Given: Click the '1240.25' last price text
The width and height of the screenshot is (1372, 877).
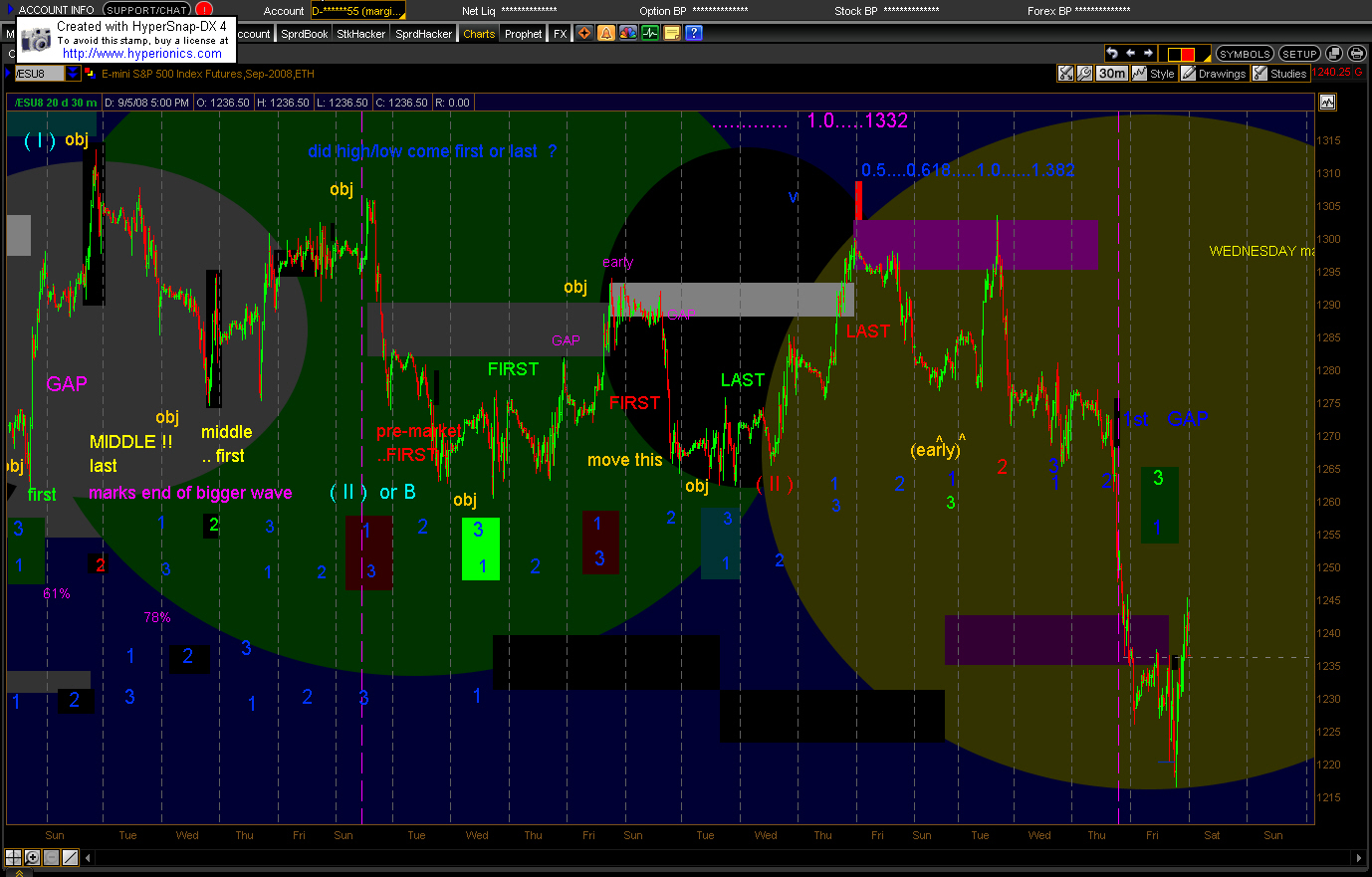Looking at the screenshot, I should pyautogui.click(x=1333, y=73).
